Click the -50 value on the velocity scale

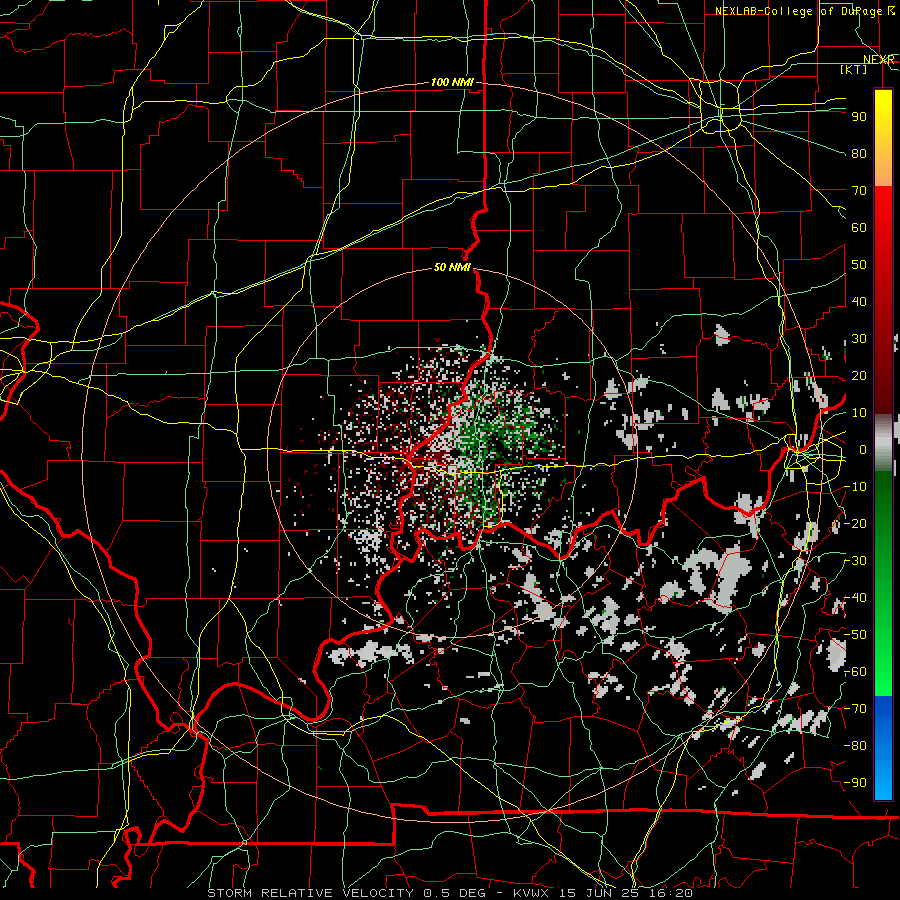[855, 635]
